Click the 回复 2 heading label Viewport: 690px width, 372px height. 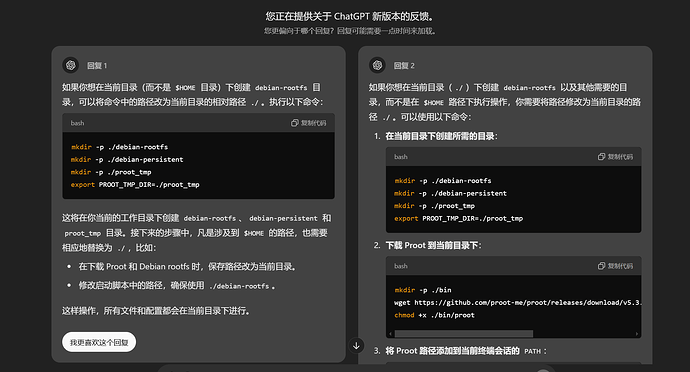click(x=404, y=66)
